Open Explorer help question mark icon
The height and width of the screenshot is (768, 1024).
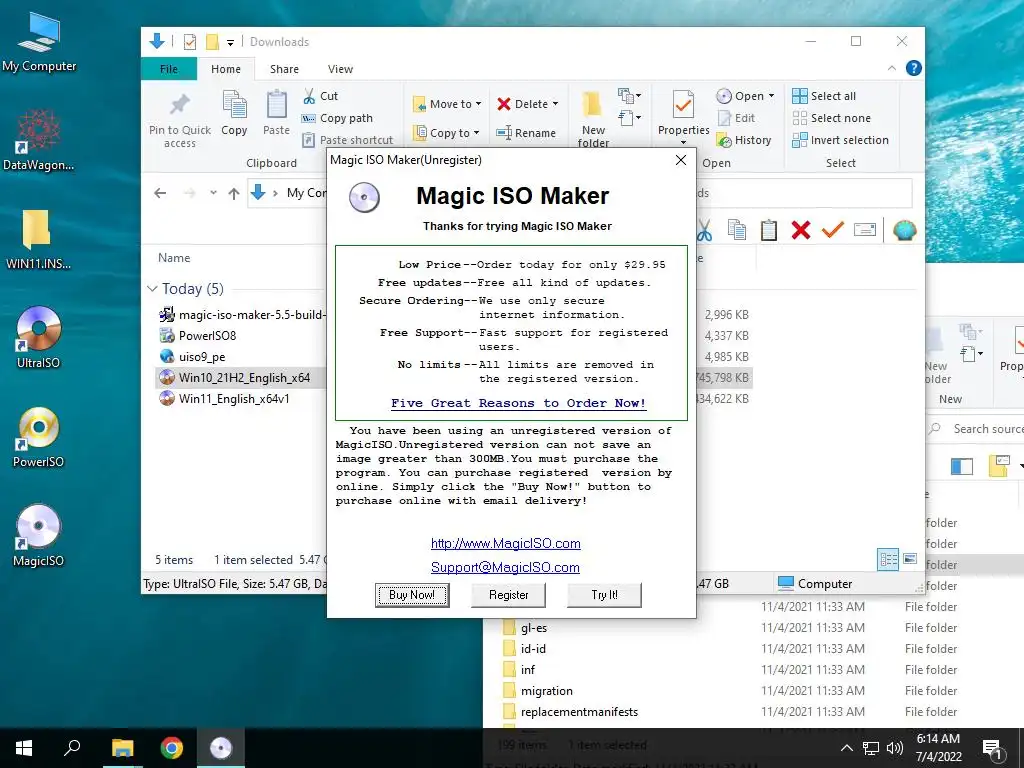914,68
